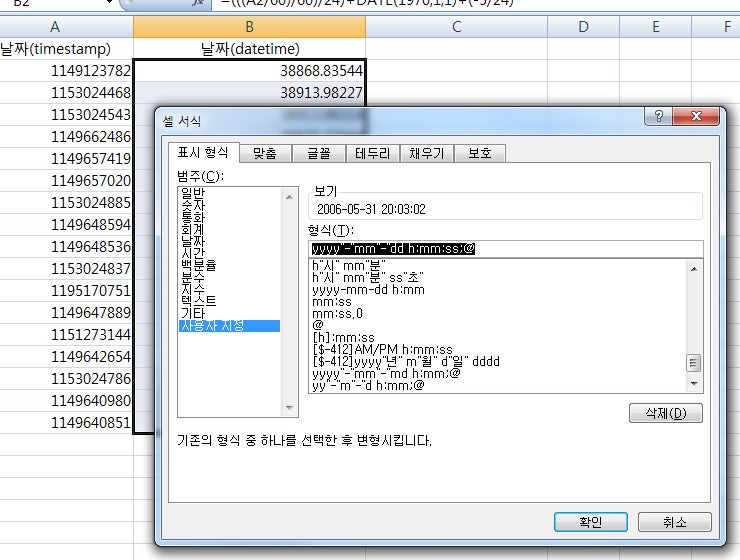Click the 삭제(D) delete button
The height and width of the screenshot is (560, 740).
tap(666, 413)
